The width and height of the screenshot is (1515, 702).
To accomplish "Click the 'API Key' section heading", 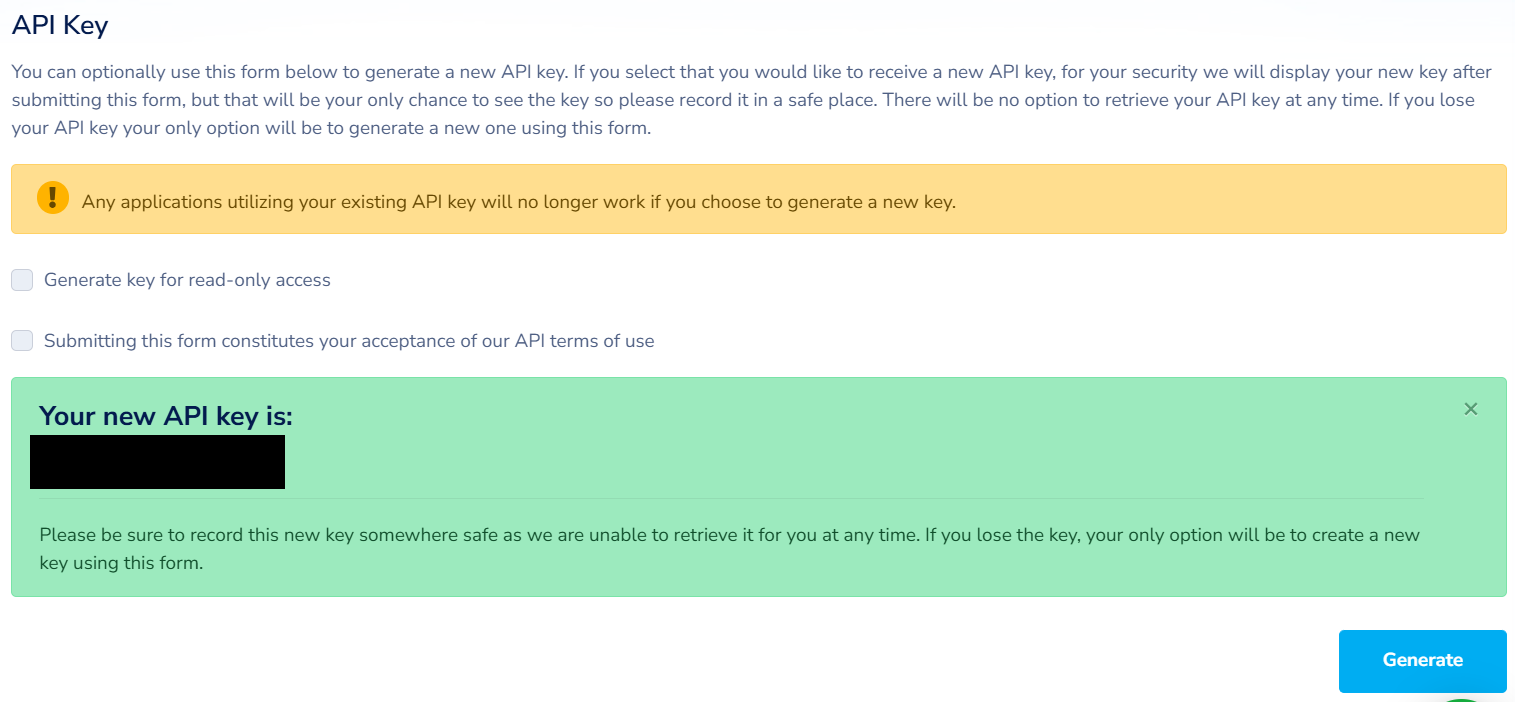I will (59, 25).
